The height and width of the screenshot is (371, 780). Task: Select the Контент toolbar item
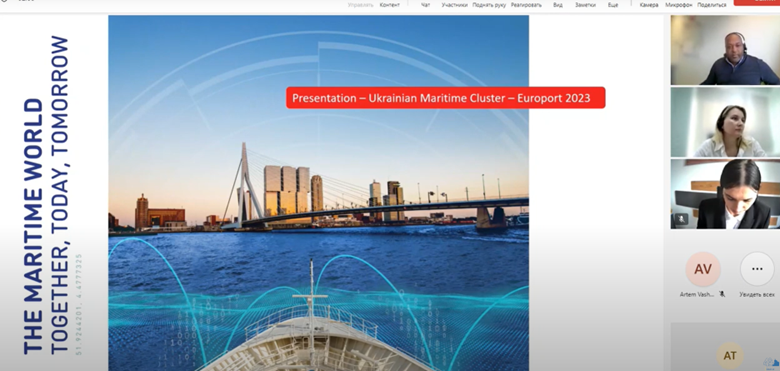point(390,4)
